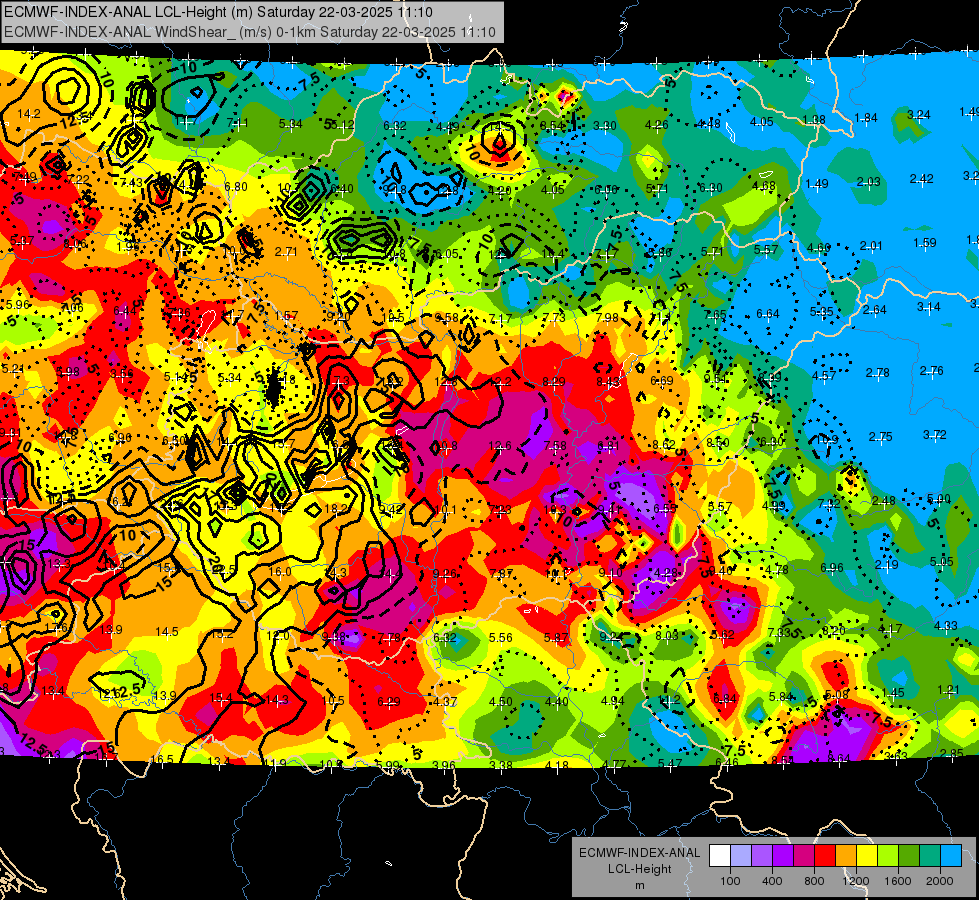Click the map value 12.6
Viewport: 979px width, 900px height.
pos(499,445)
